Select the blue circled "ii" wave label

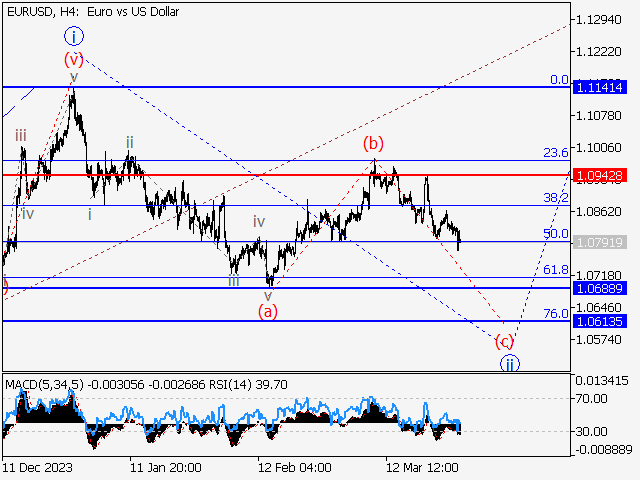tap(510, 363)
